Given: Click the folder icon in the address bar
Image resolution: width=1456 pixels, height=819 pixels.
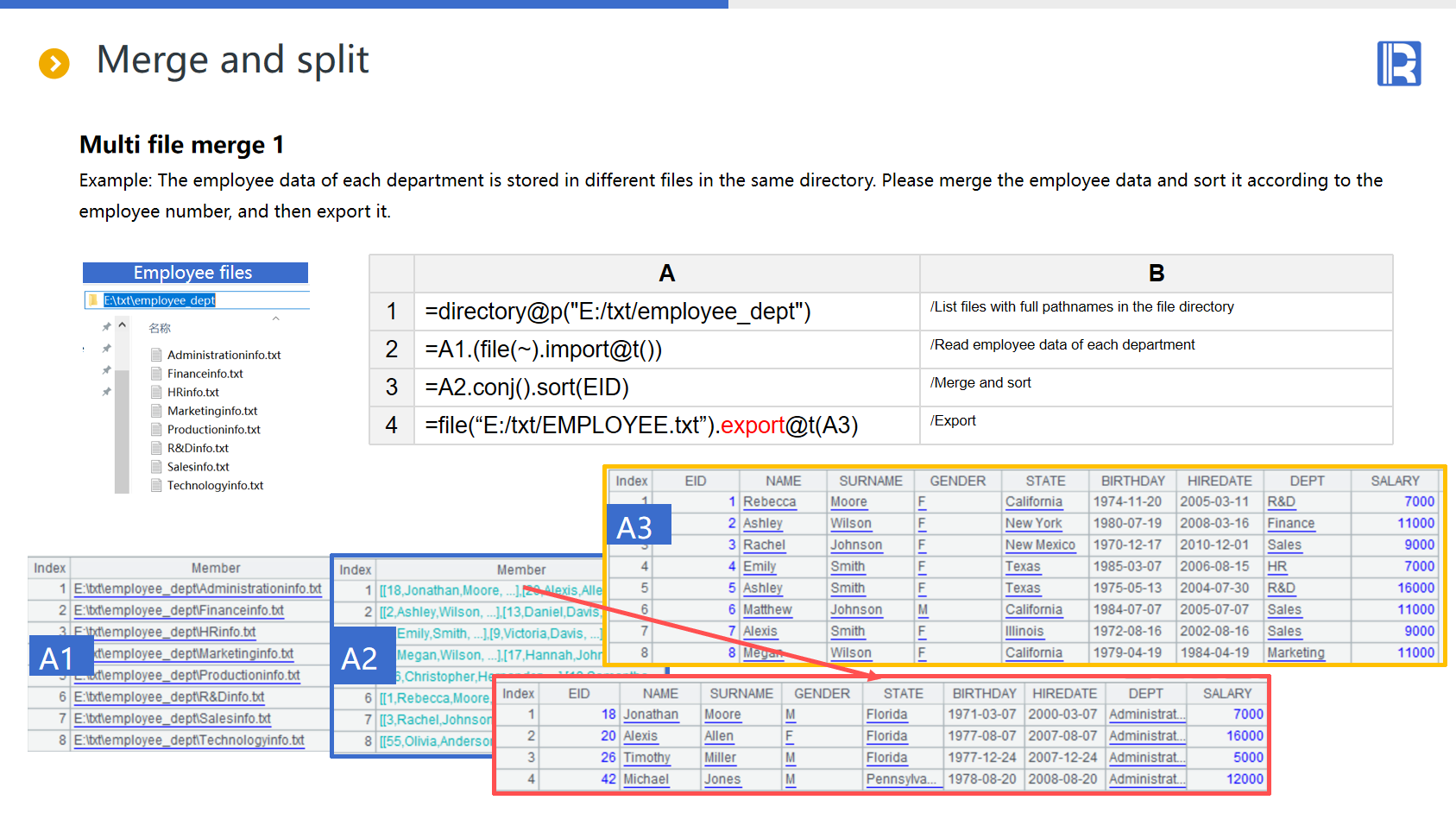Looking at the screenshot, I should (x=93, y=300).
